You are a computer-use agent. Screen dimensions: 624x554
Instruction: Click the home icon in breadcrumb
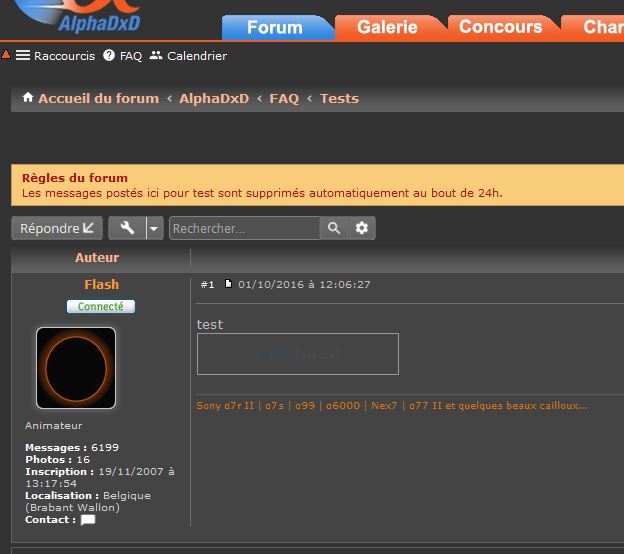tap(28, 98)
